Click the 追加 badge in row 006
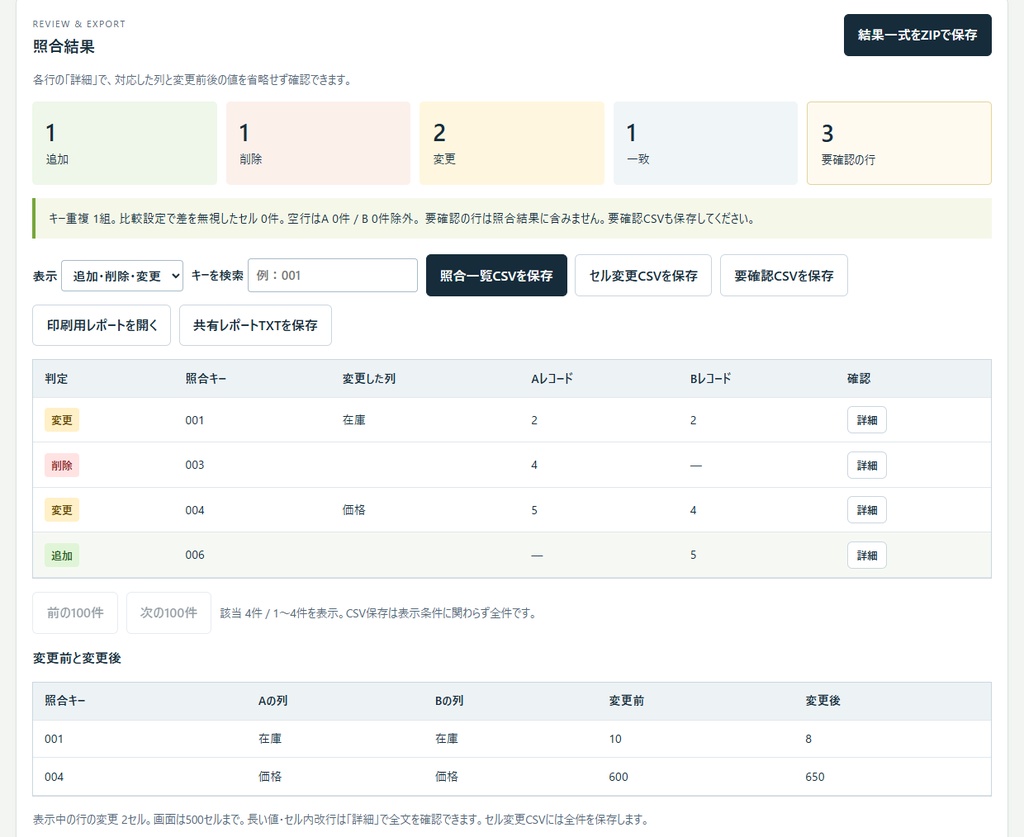This screenshot has height=837, width=1024. click(62, 555)
